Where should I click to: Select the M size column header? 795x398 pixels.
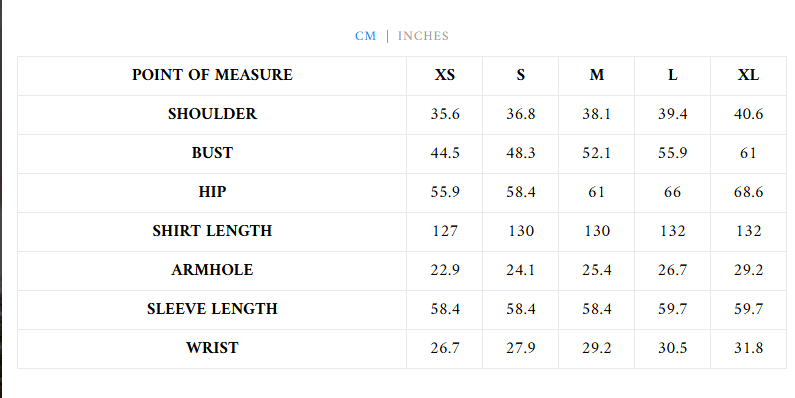[x=597, y=75]
